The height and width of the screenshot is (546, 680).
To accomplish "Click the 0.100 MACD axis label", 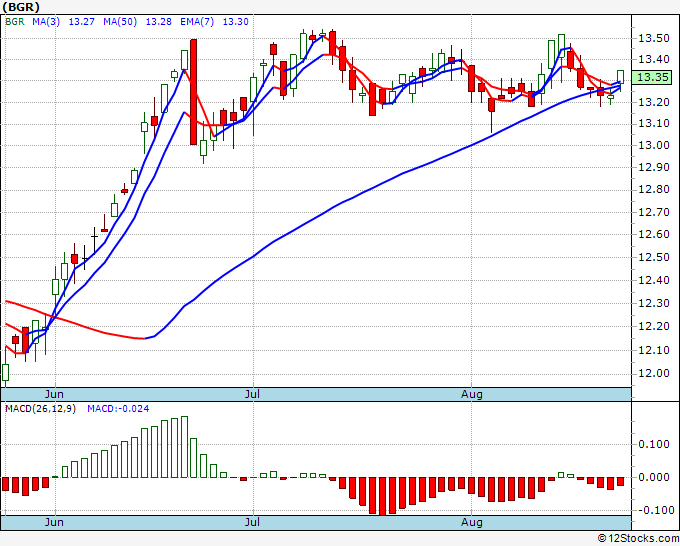I will tap(654, 444).
